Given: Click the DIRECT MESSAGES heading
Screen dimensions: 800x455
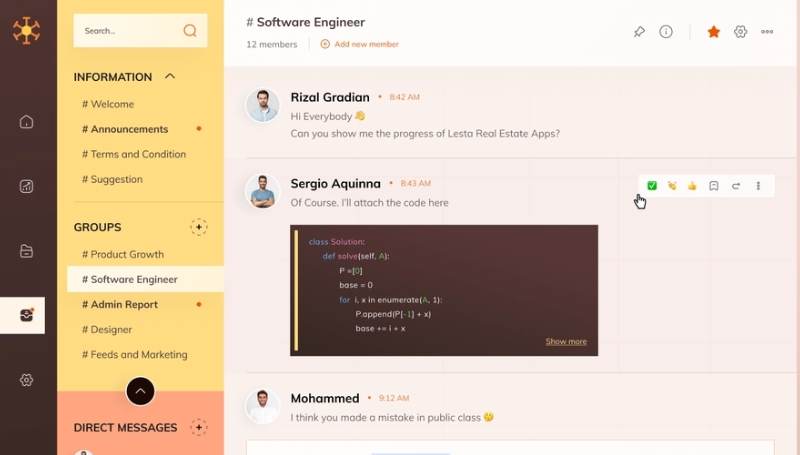Looking at the screenshot, I should (126, 427).
